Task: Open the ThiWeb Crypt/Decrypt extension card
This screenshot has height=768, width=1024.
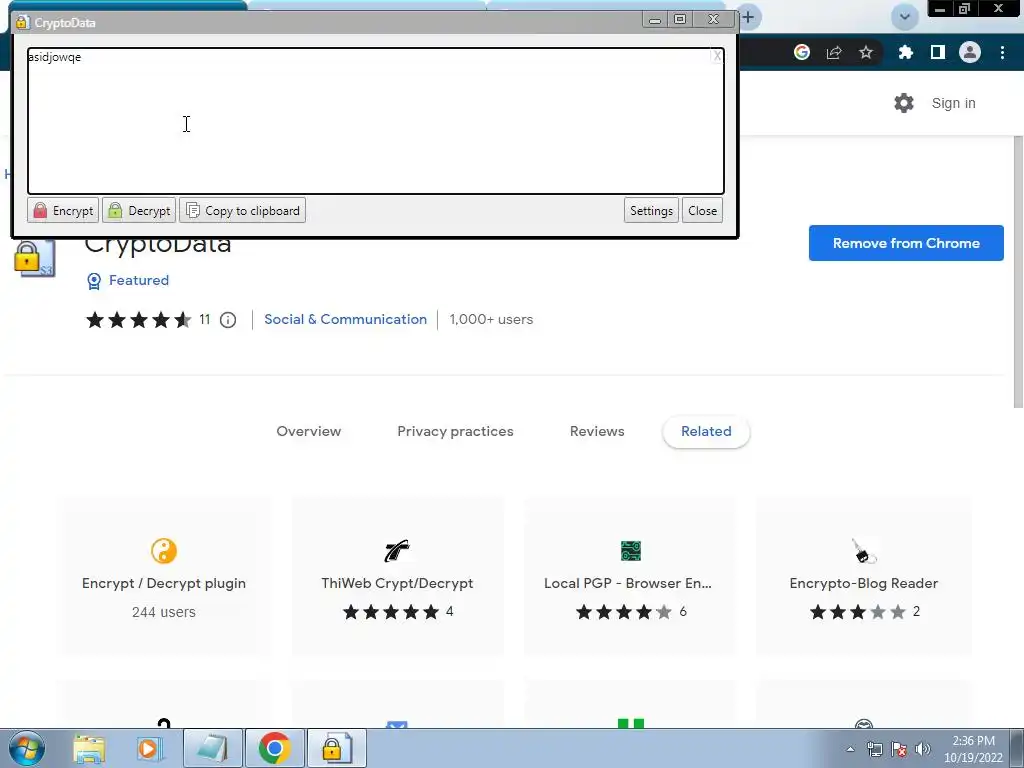Action: pyautogui.click(x=397, y=576)
